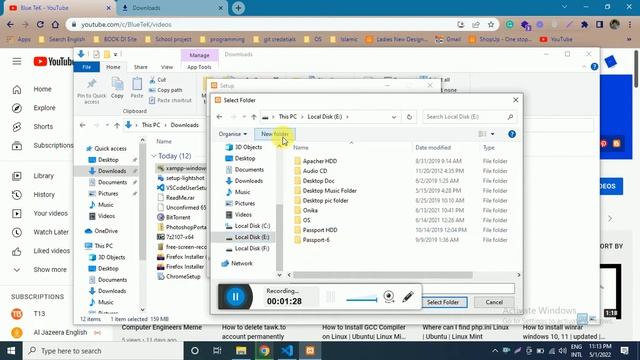Open the Organise dropdown menu
The image size is (640, 360).
[232, 134]
